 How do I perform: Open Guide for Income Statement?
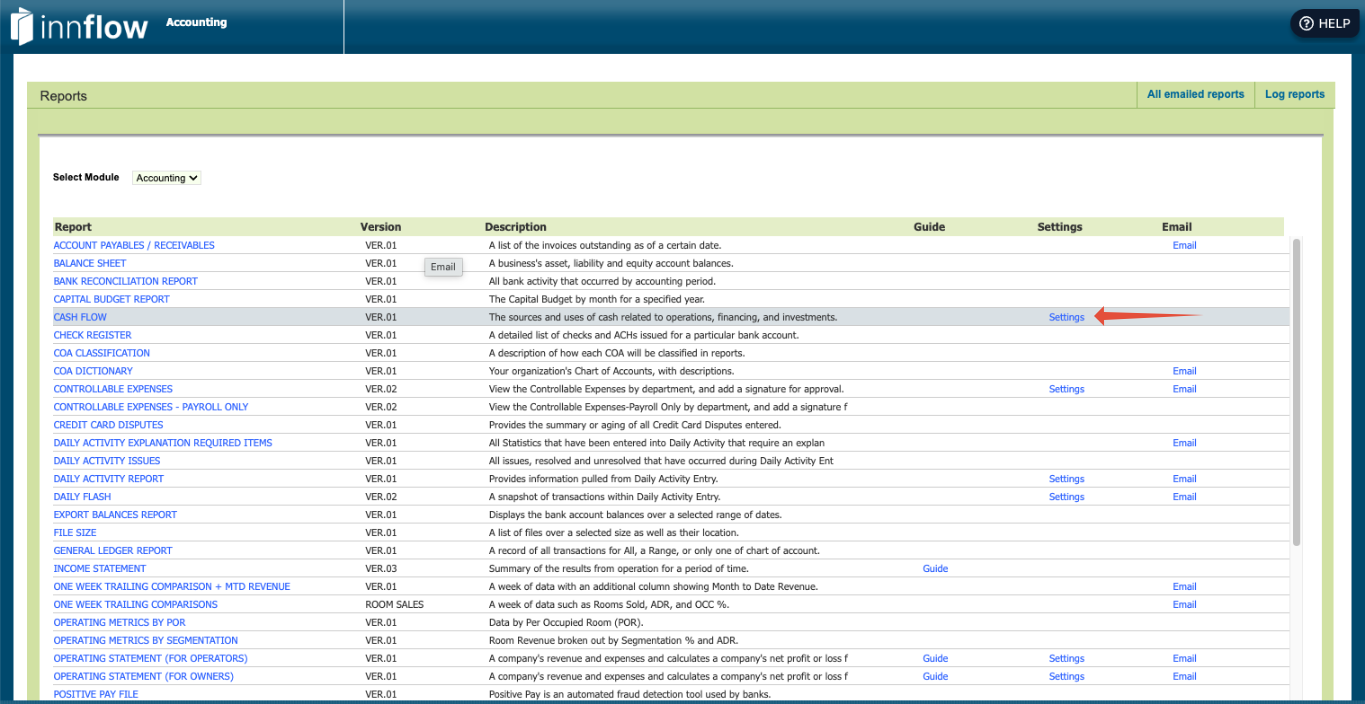pos(935,569)
